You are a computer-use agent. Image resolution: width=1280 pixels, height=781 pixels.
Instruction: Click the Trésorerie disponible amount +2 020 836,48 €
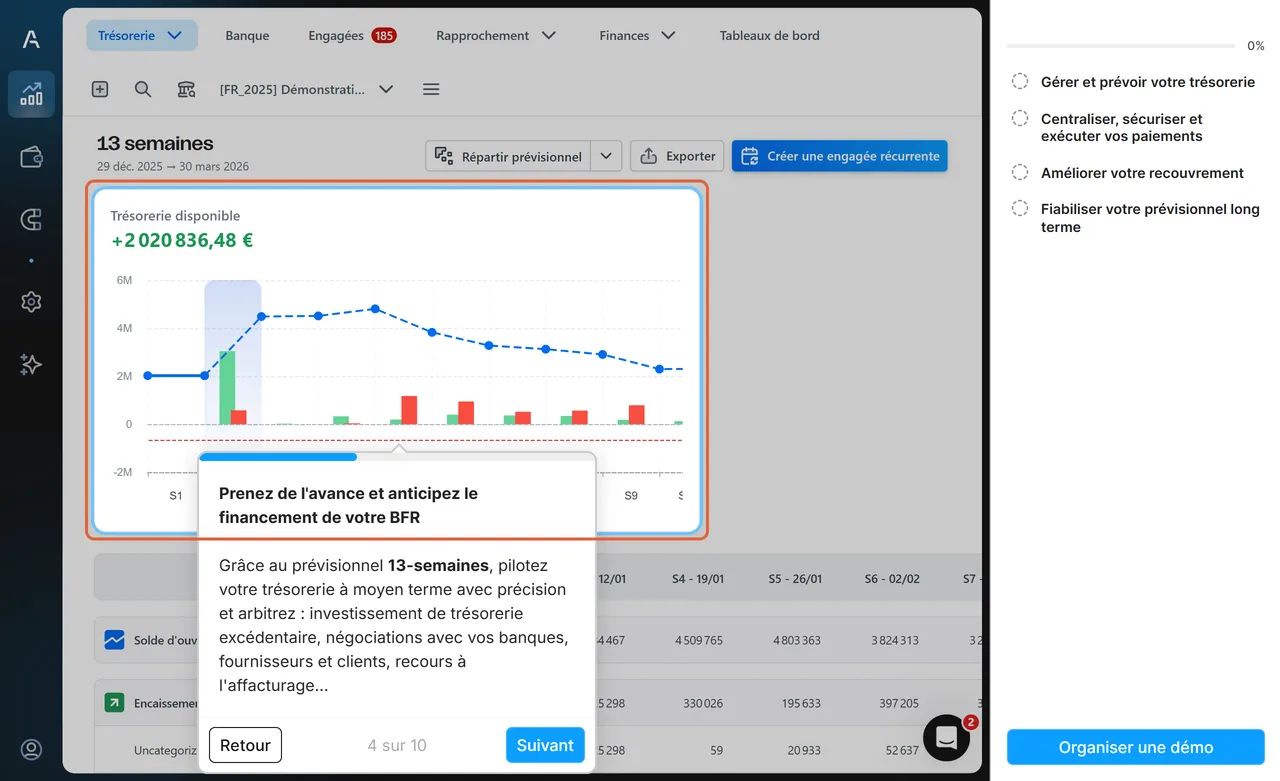(x=182, y=240)
